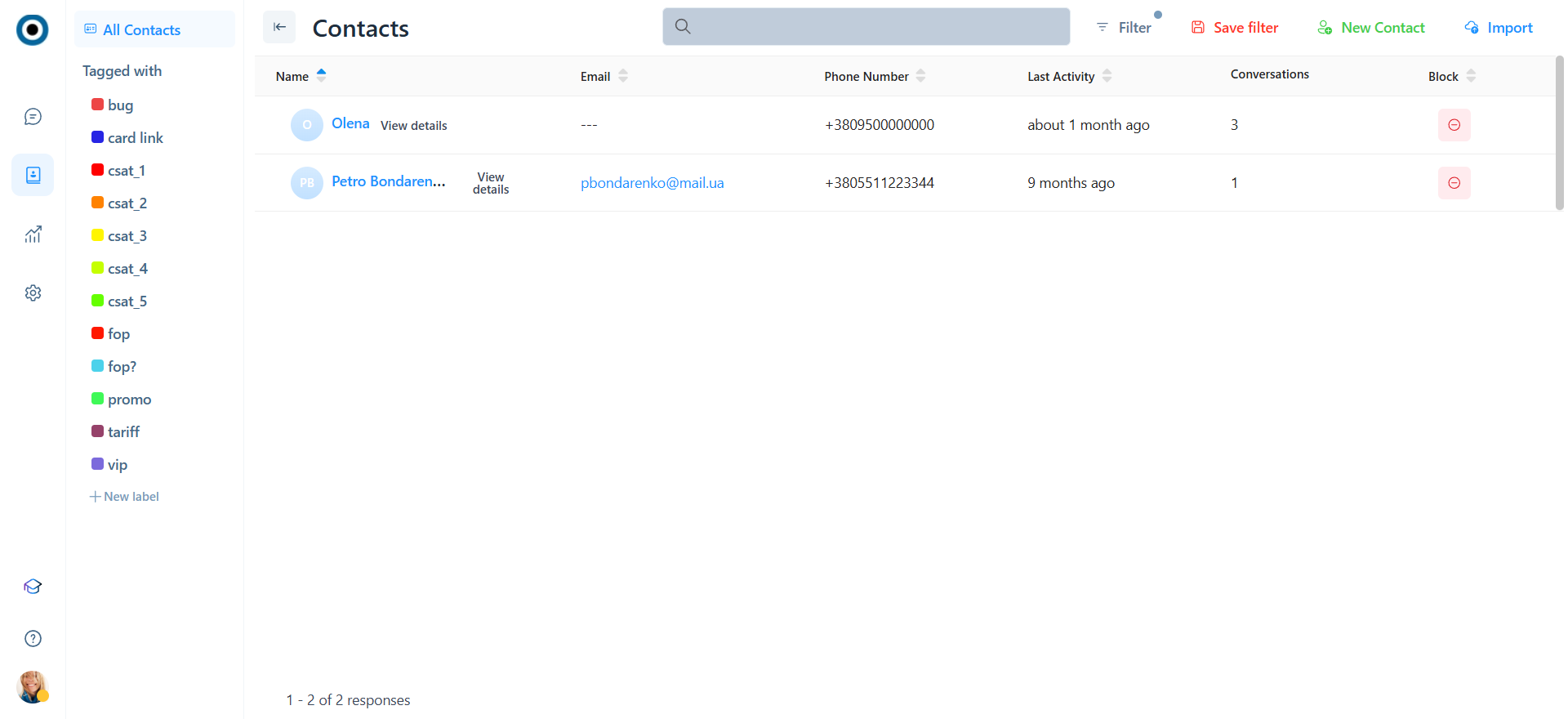Open the pbondarenko@mail.ua email link
Viewport: 1568px width, 719px height.
(x=652, y=183)
